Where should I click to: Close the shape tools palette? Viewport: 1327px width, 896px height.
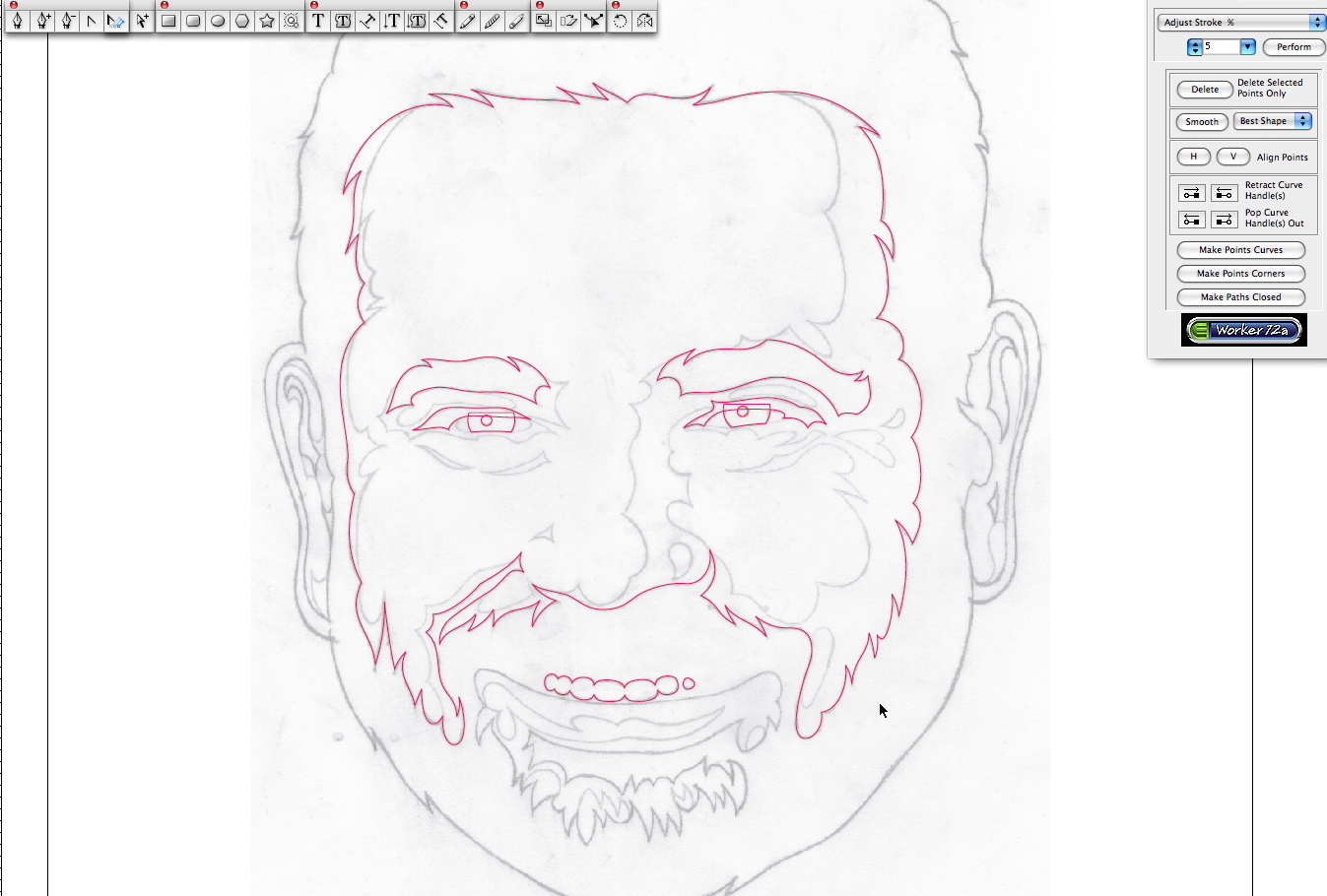point(165,5)
